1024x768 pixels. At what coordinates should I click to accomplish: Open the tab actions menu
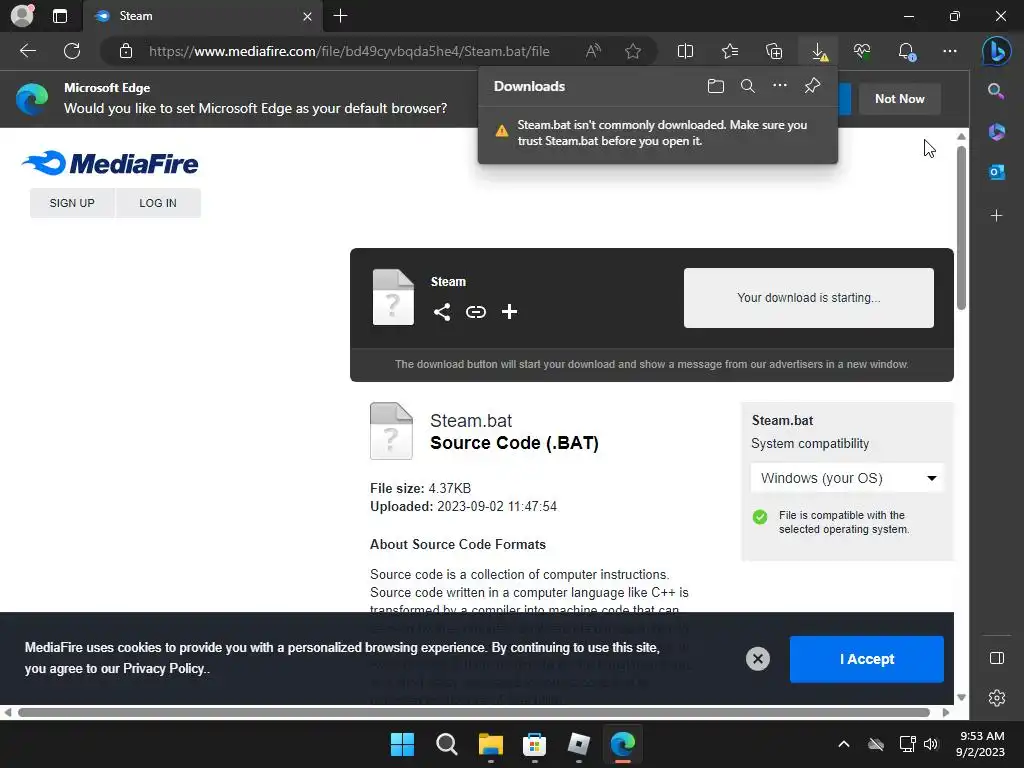59,16
